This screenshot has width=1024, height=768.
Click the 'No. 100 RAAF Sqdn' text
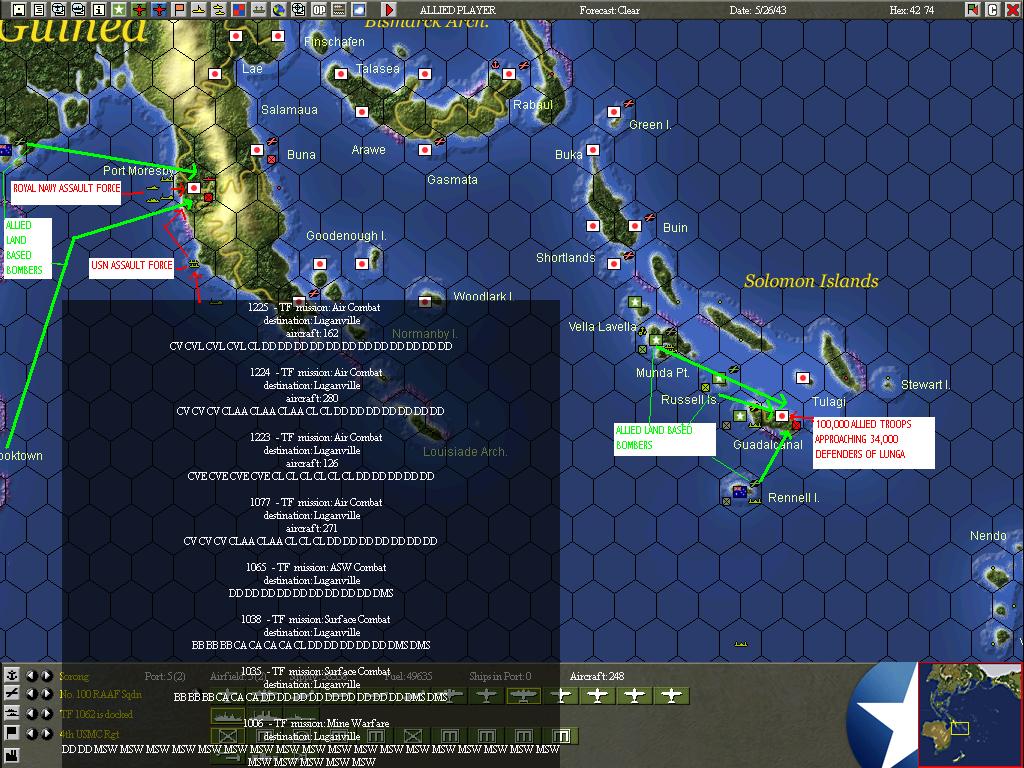tap(100, 694)
